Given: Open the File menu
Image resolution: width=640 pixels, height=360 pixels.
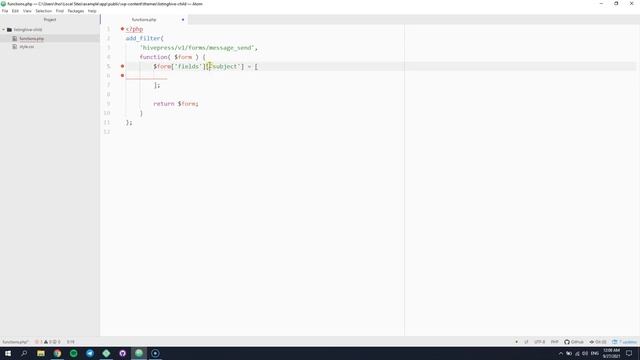Looking at the screenshot, I should (x=5, y=11).
